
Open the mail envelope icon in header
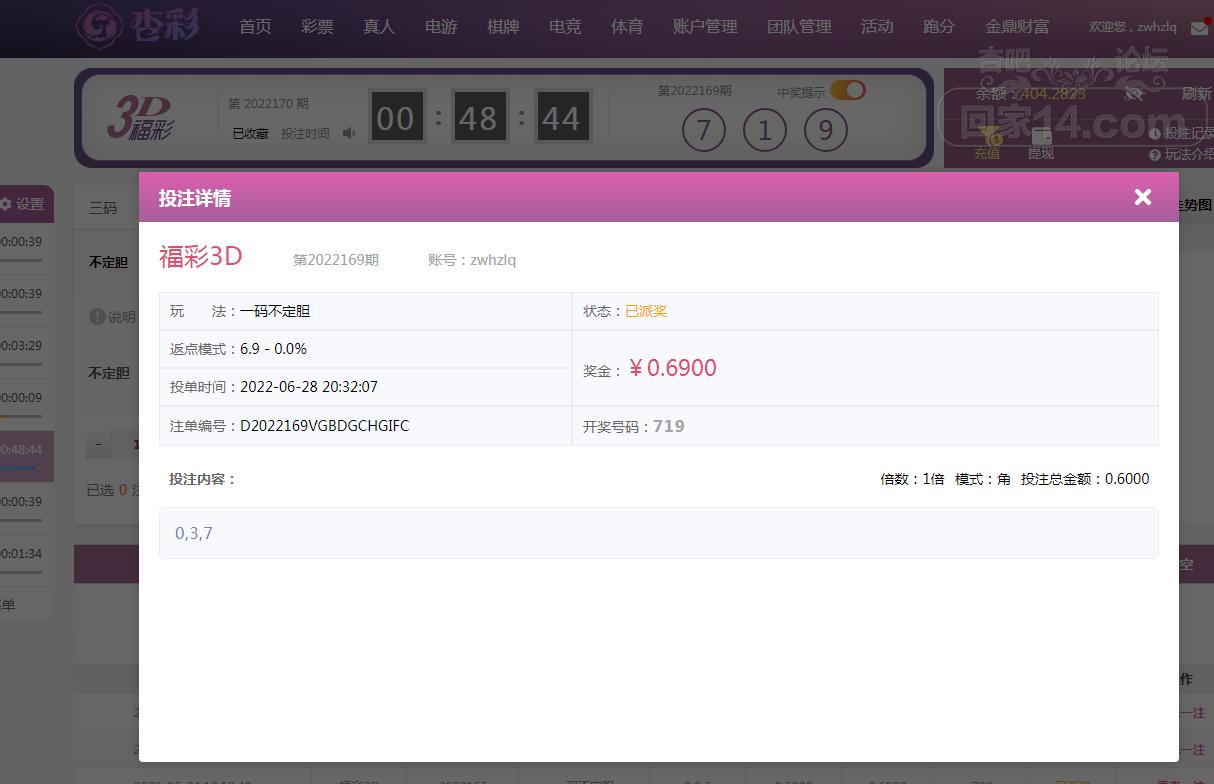(x=1199, y=28)
